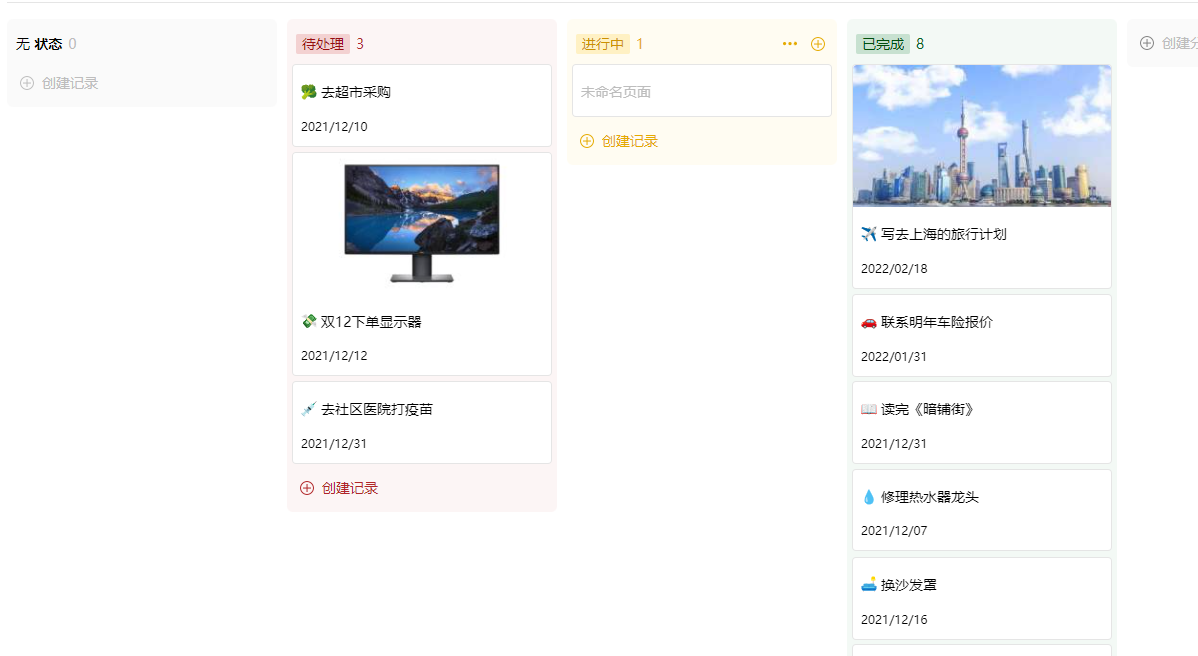Open the 读完《暗铺街》 card

[982, 422]
